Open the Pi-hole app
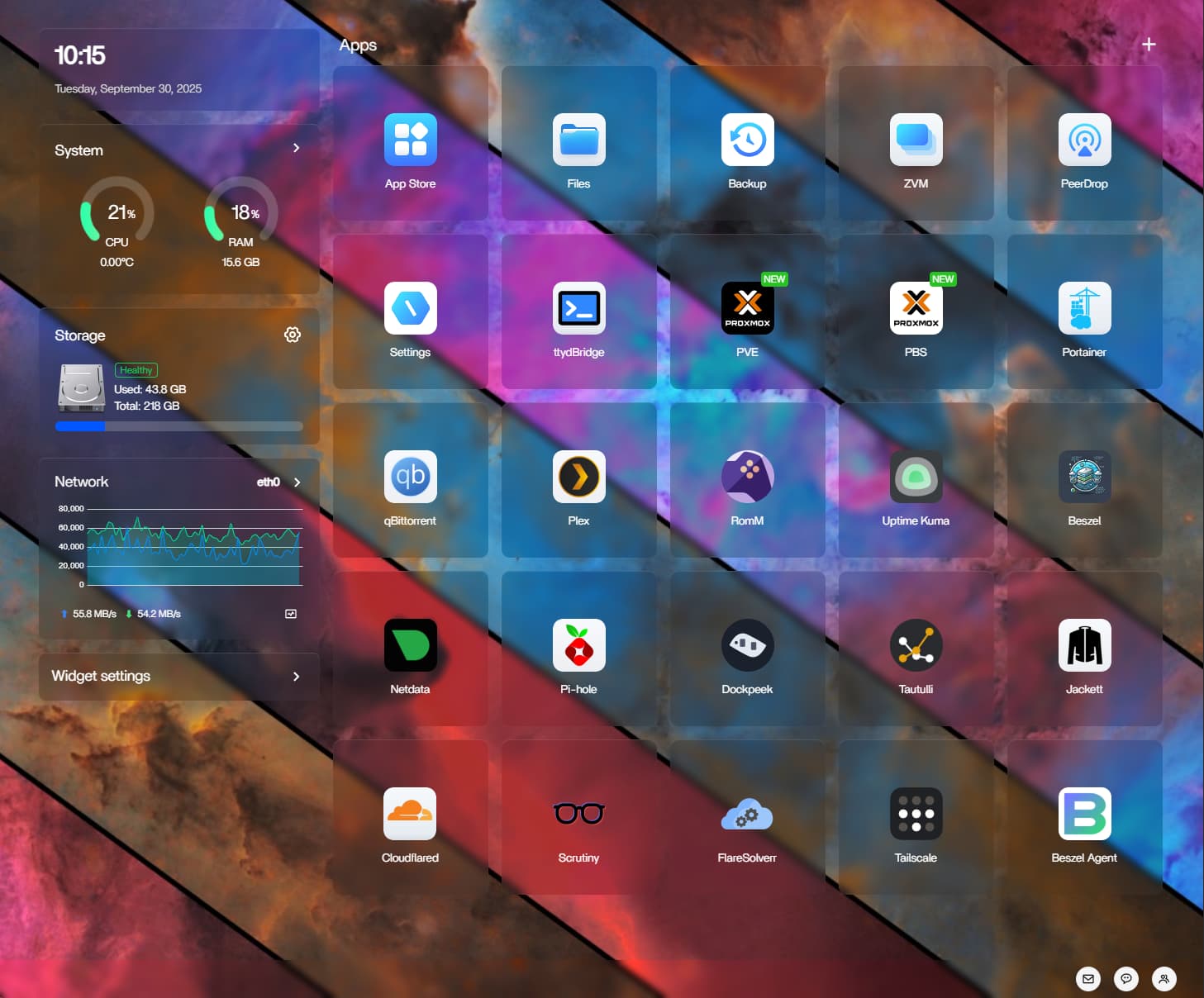The height and width of the screenshot is (998, 1204). pyautogui.click(x=578, y=646)
